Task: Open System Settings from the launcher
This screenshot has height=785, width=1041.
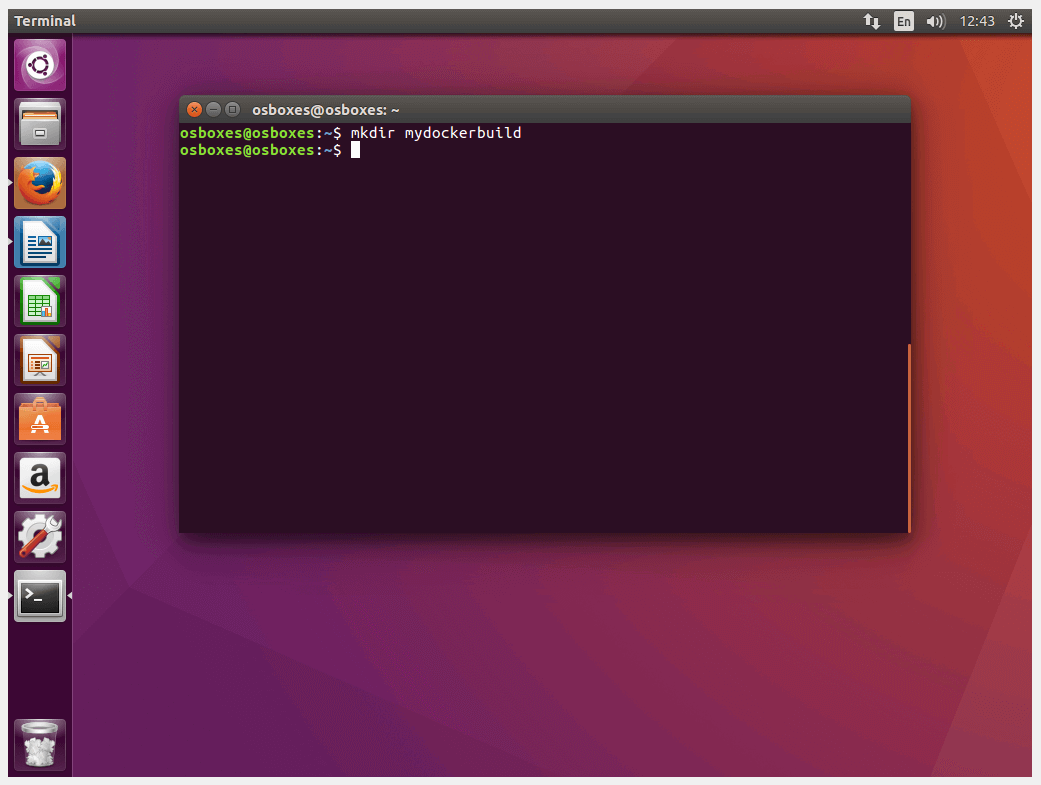Action: click(x=39, y=537)
